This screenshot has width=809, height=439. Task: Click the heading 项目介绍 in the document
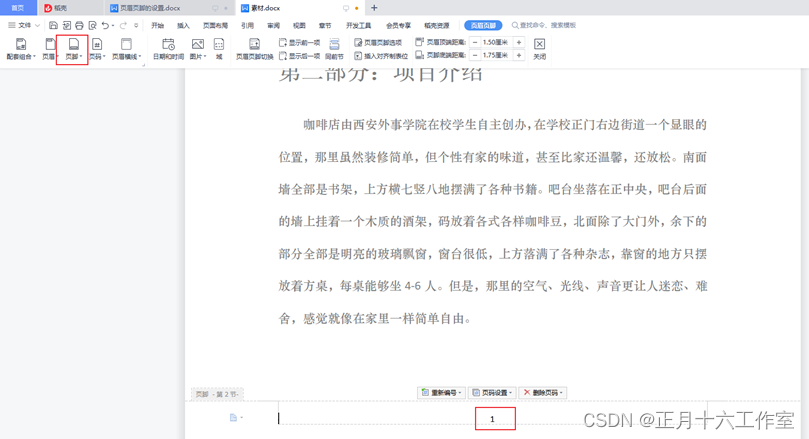pyautogui.click(x=438, y=75)
